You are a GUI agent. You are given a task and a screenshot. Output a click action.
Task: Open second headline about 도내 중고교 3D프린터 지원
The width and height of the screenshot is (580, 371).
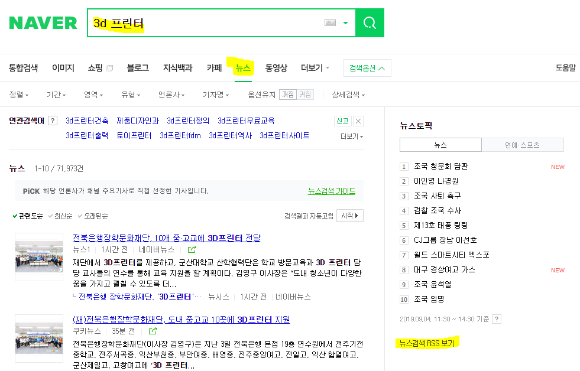[181, 319]
